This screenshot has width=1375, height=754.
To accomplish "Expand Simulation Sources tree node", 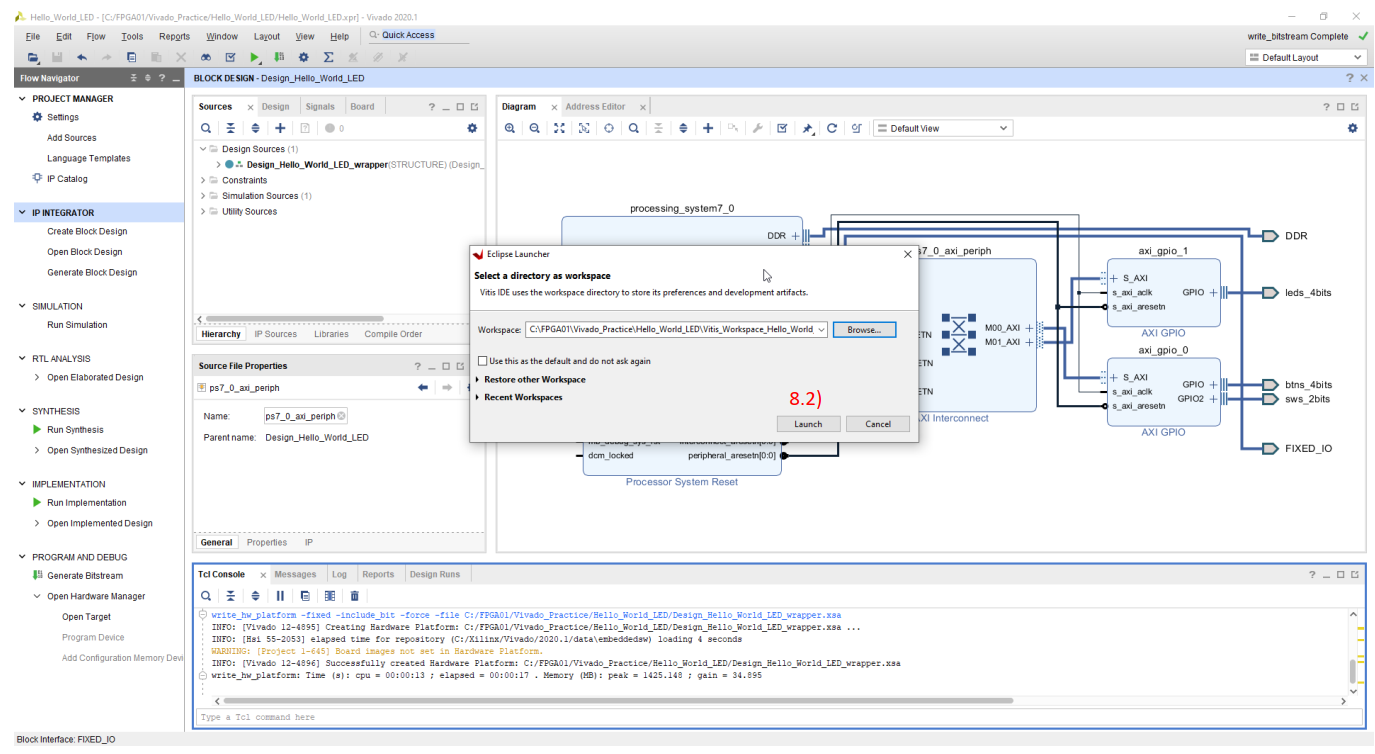I will 203,196.
